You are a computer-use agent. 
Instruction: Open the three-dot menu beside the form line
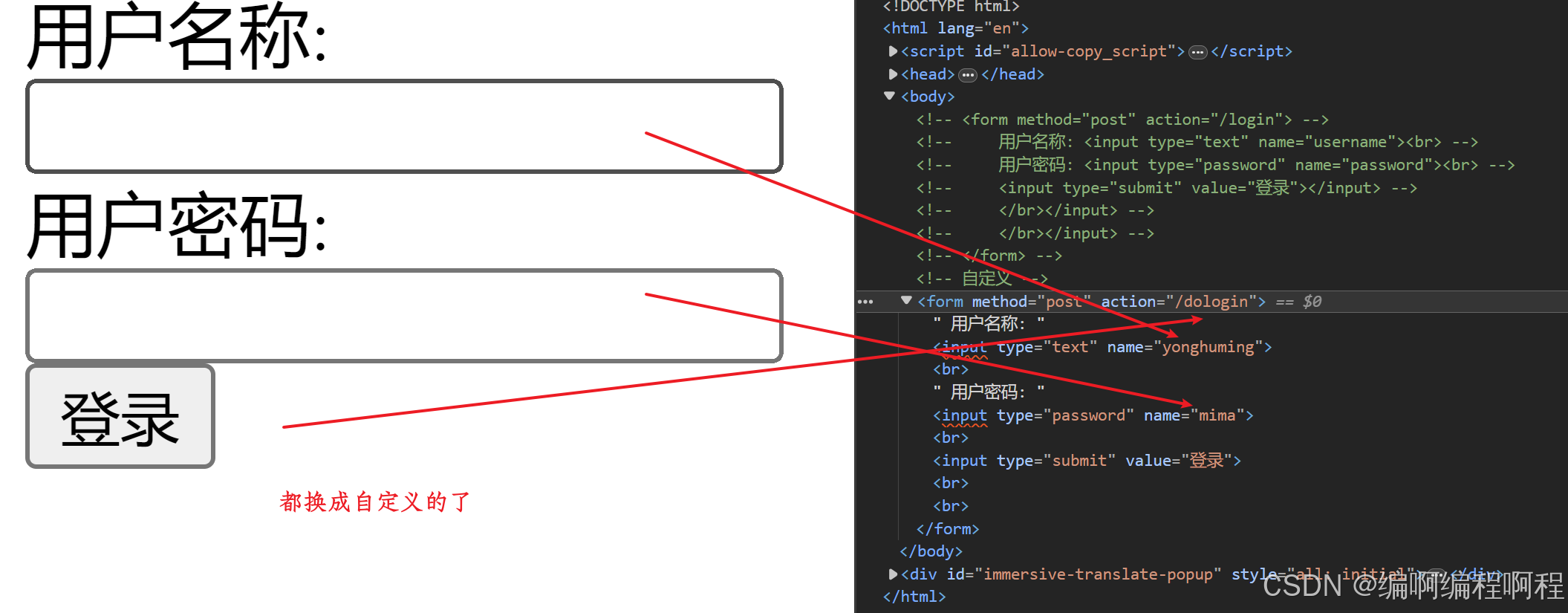coord(865,302)
